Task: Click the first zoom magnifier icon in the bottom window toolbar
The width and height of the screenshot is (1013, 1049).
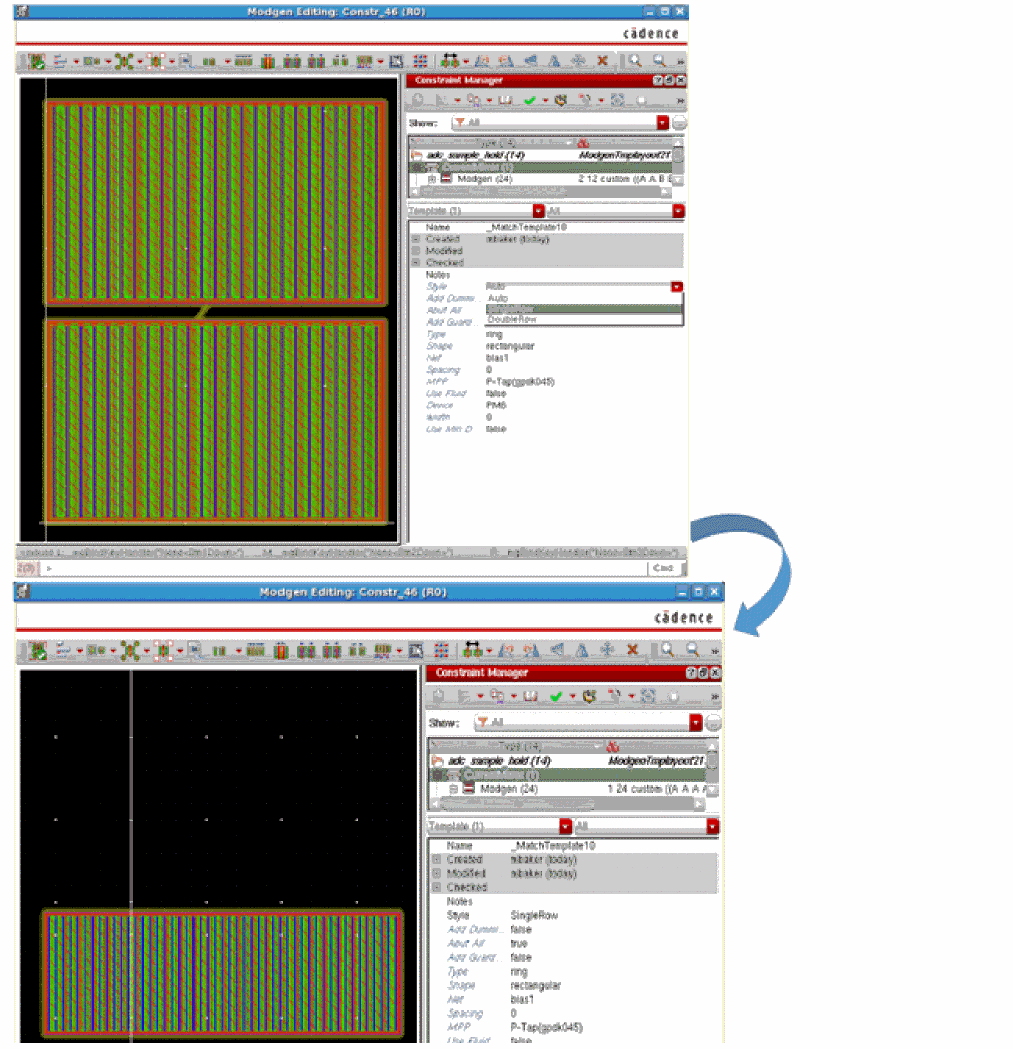Action: click(x=667, y=650)
